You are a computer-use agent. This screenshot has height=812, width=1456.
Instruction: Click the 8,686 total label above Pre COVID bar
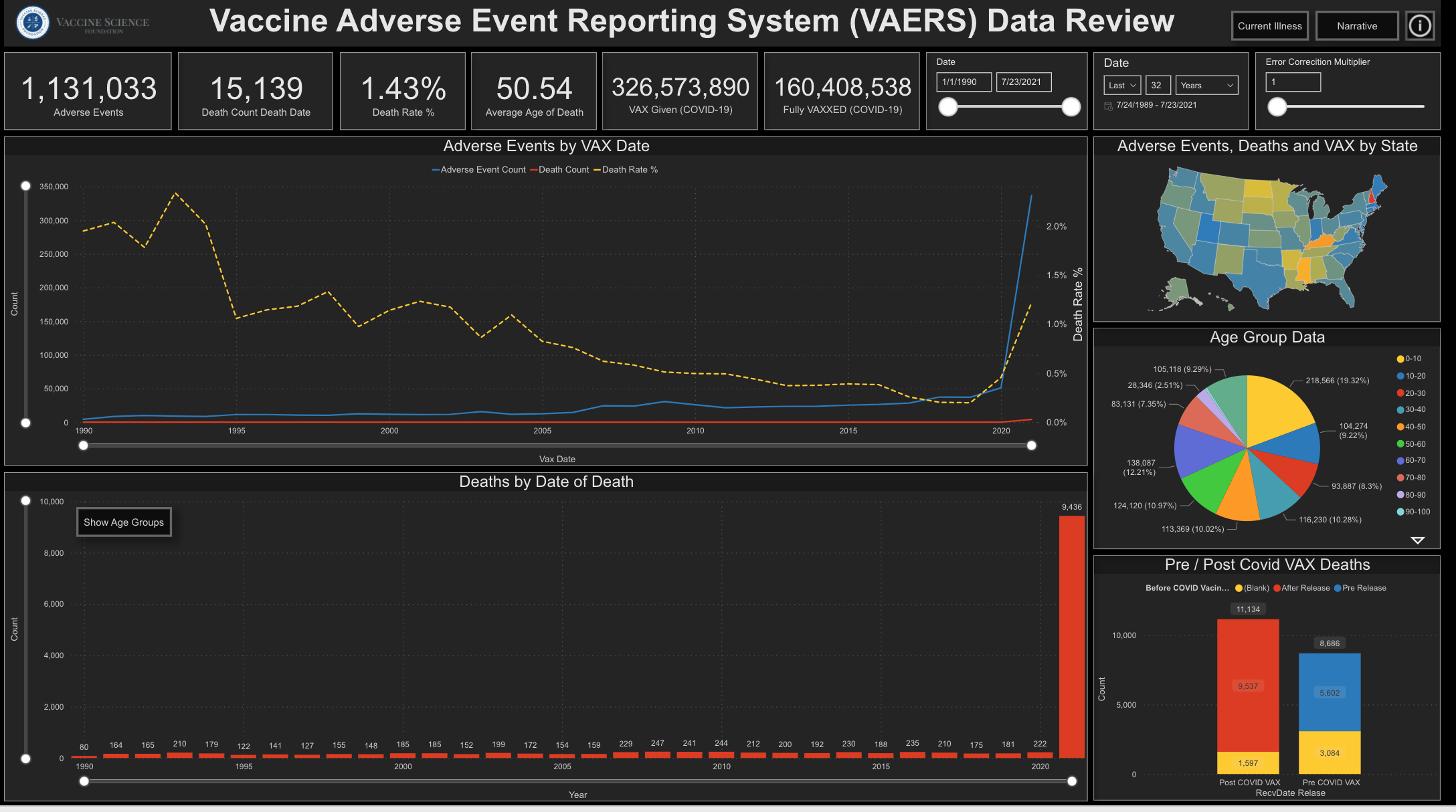point(1330,643)
